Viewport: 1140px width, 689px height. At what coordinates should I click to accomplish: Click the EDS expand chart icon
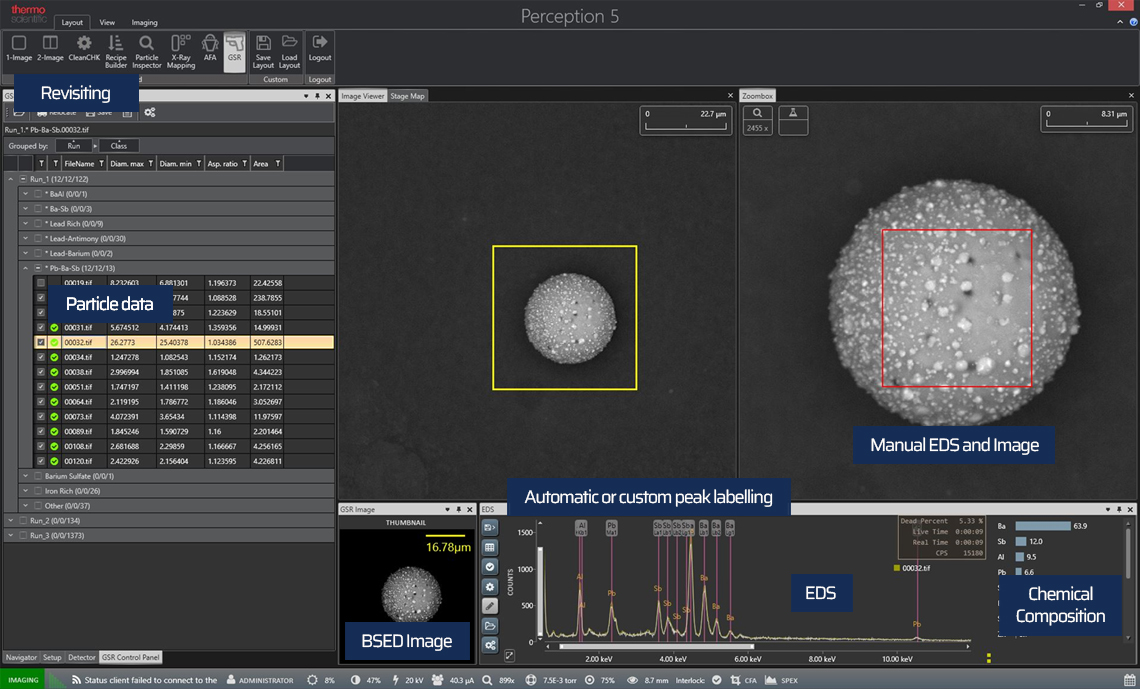(x=510, y=656)
